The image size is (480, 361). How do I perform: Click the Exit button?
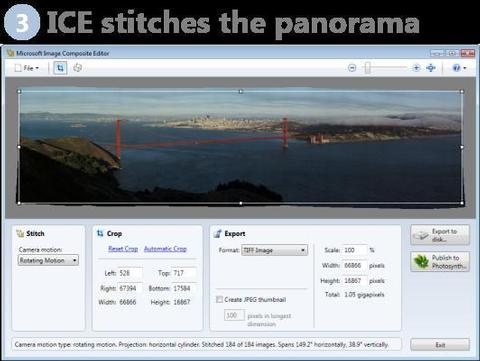440,345
